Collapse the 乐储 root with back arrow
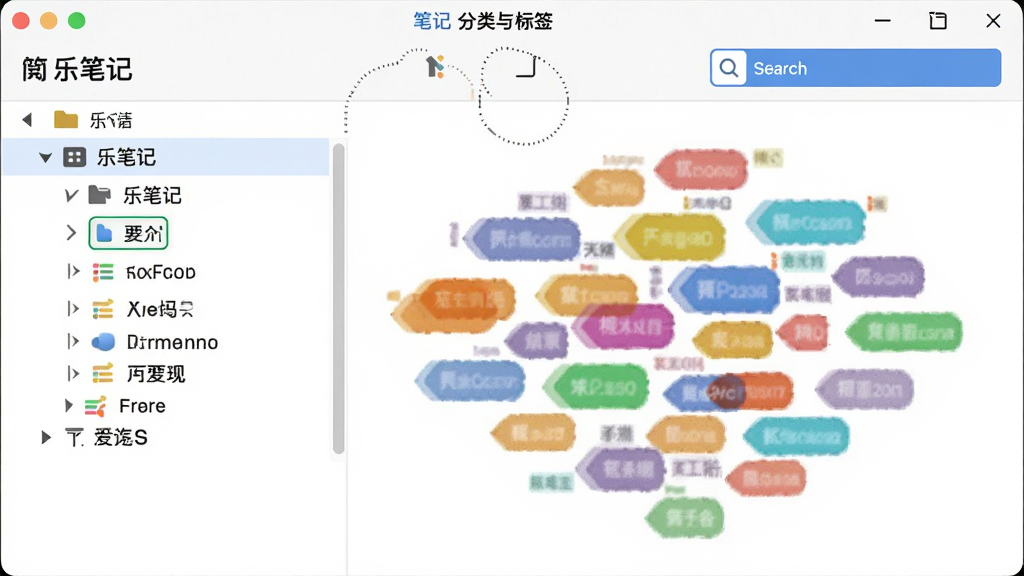The image size is (1024, 576). pyautogui.click(x=27, y=120)
